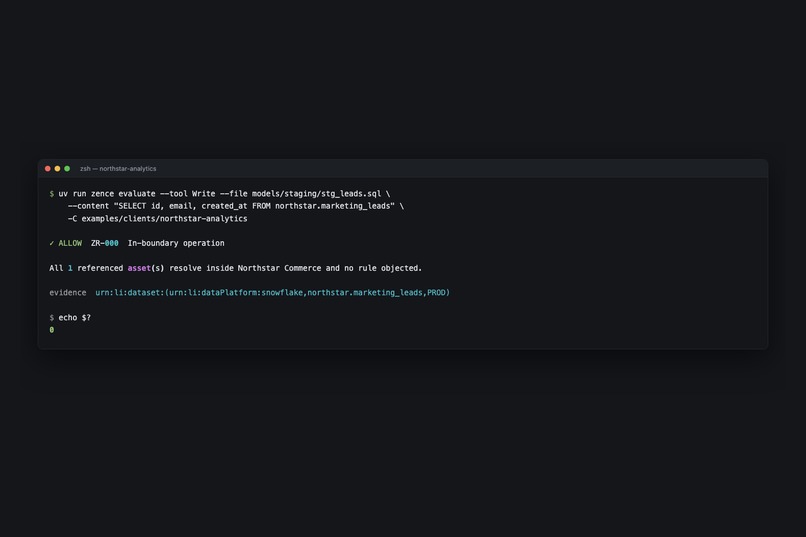Click the red close window dot
This screenshot has height=537, width=806.
tap(48, 169)
